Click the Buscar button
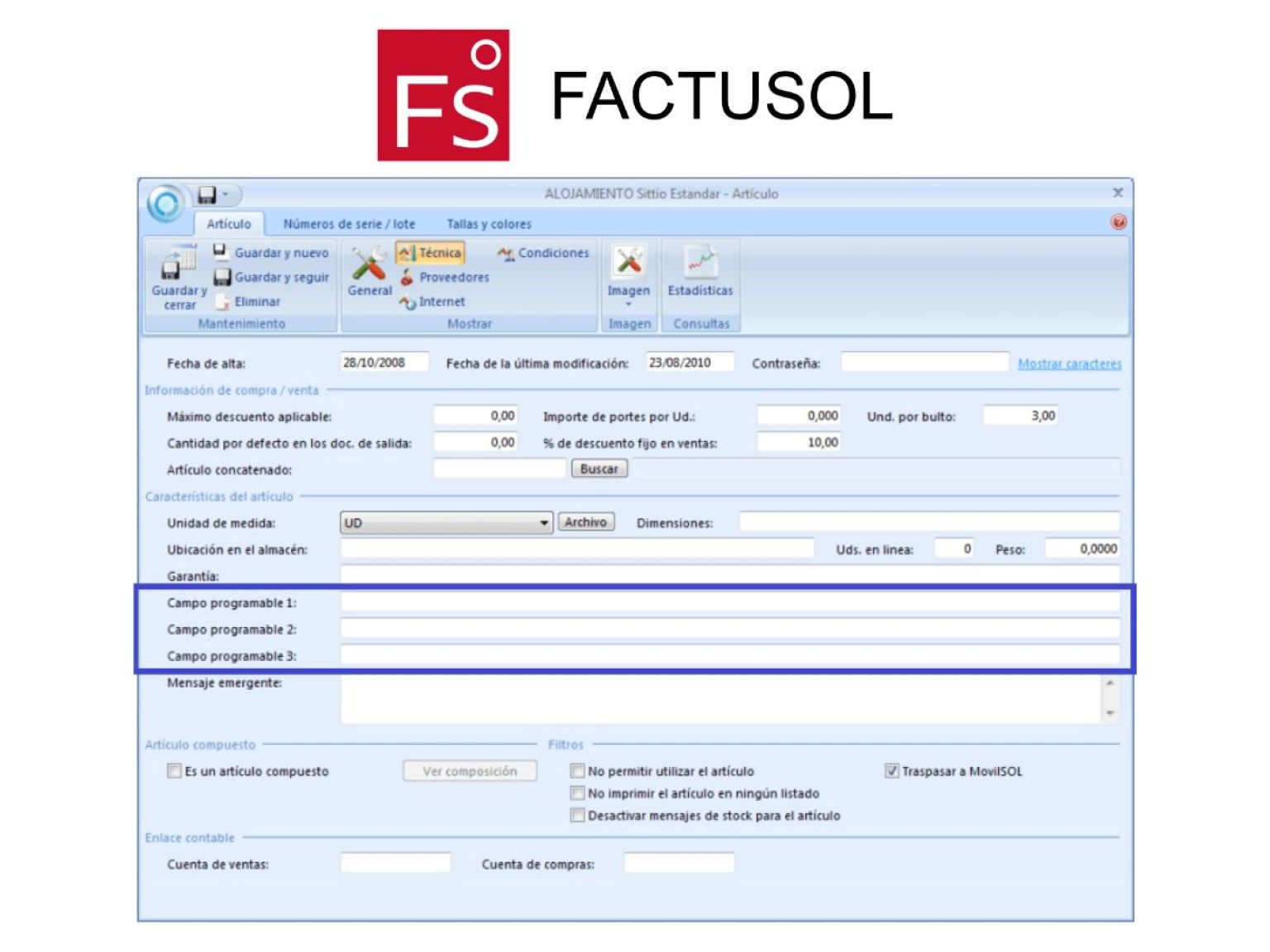 click(599, 469)
